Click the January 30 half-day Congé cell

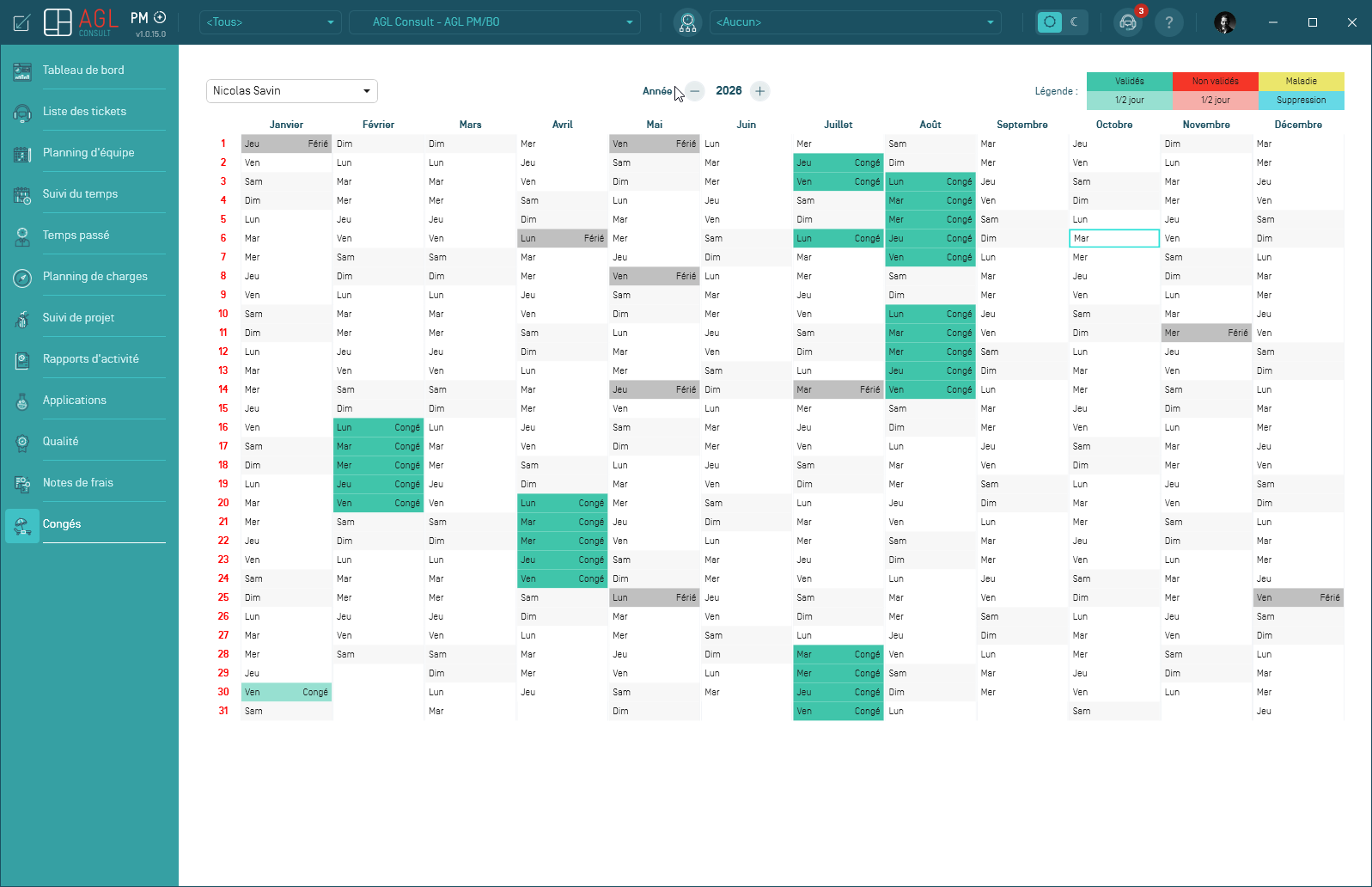point(286,692)
